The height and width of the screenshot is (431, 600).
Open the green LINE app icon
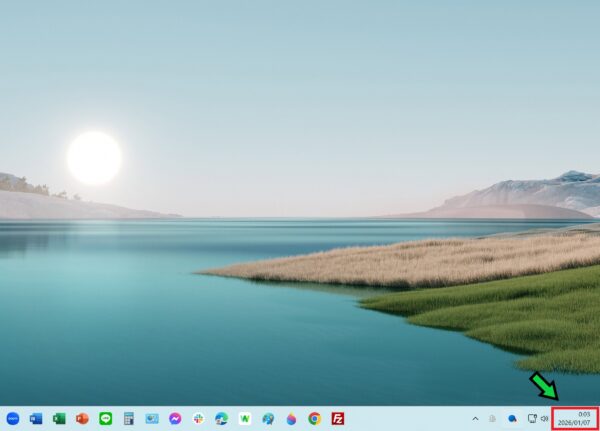click(106, 418)
